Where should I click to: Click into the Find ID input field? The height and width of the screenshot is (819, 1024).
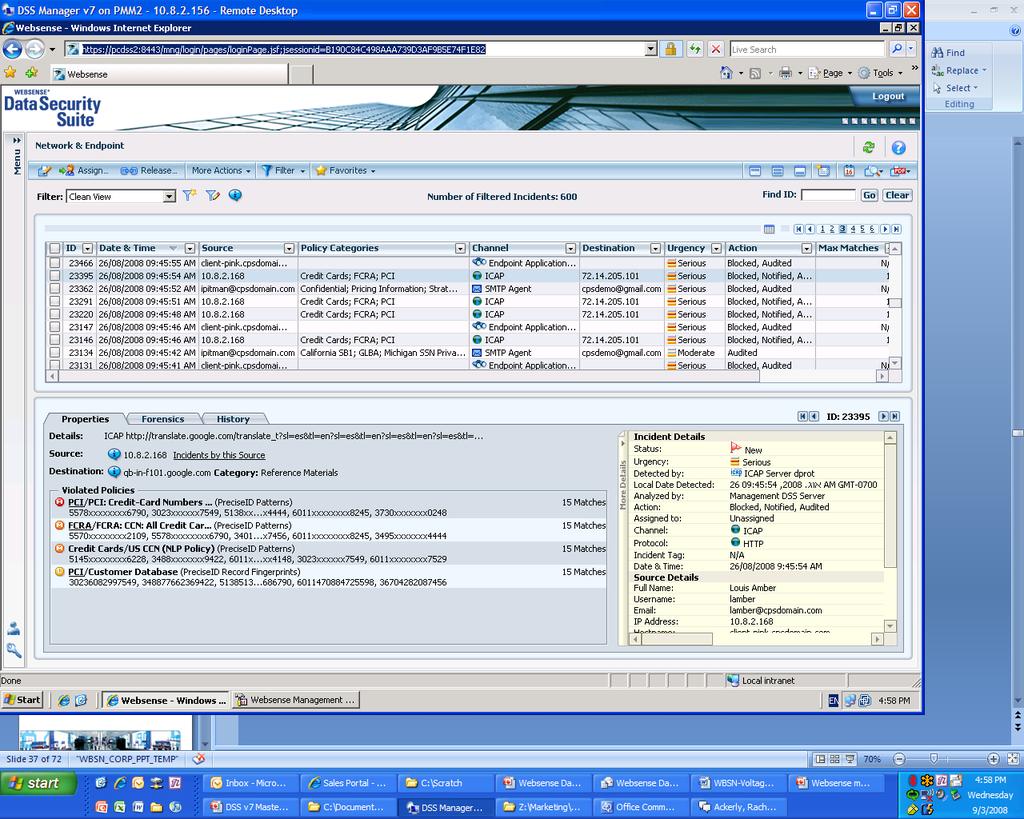pyautogui.click(x=828, y=195)
